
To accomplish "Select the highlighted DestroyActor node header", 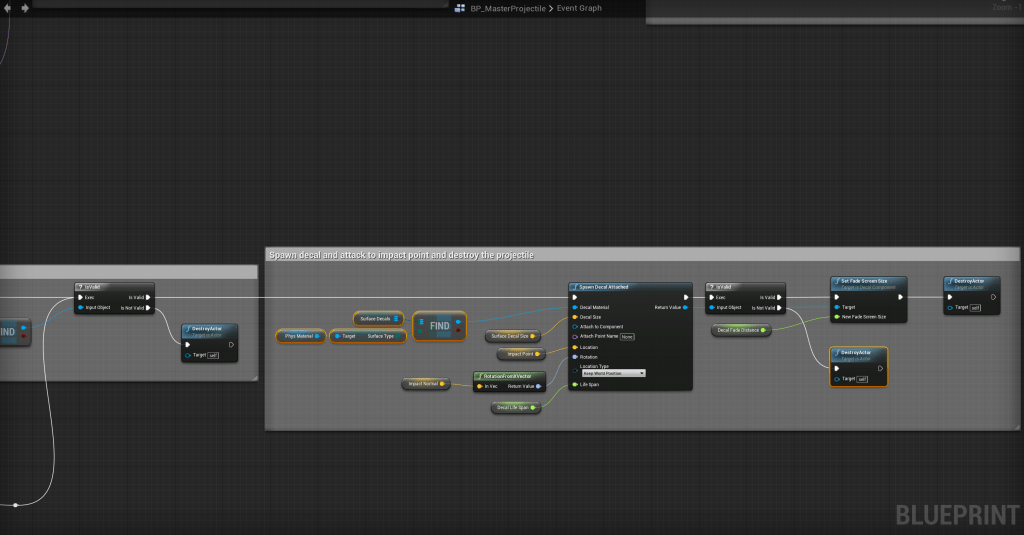I will (858, 354).
